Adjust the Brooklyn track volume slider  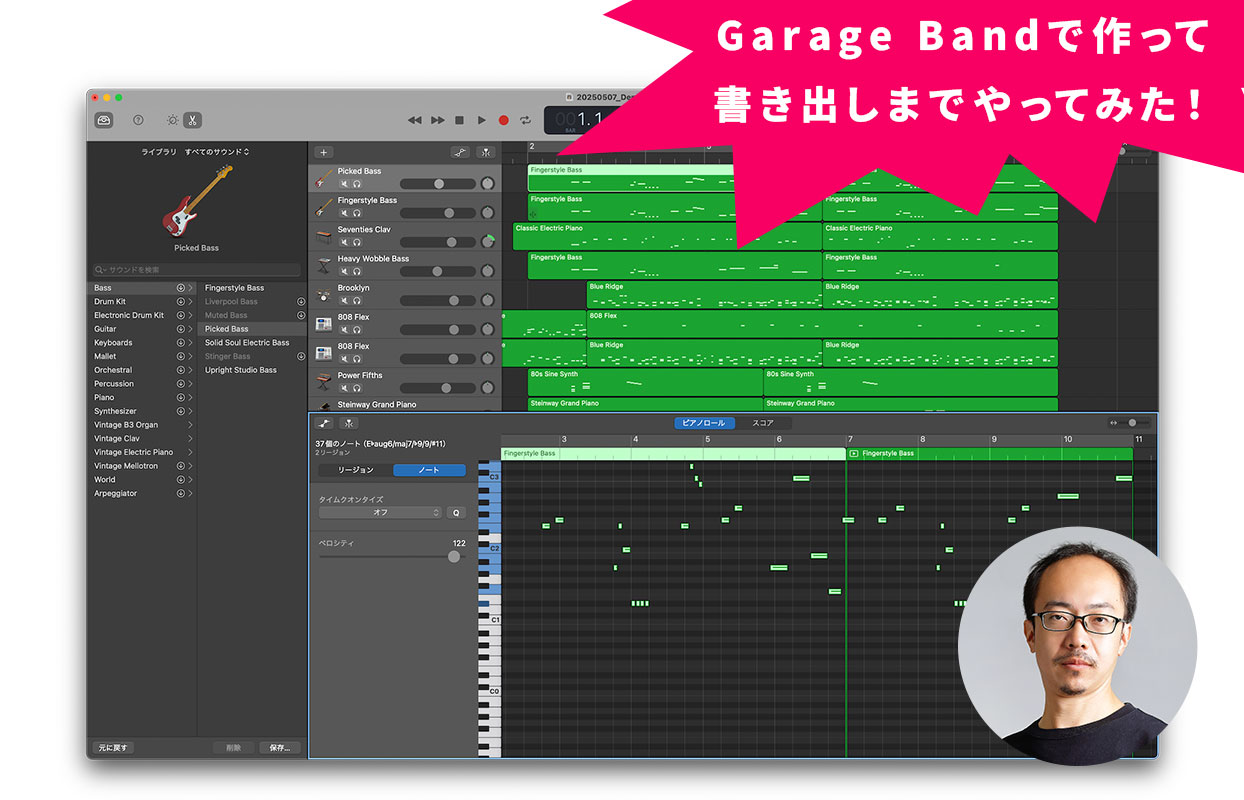(x=438, y=300)
